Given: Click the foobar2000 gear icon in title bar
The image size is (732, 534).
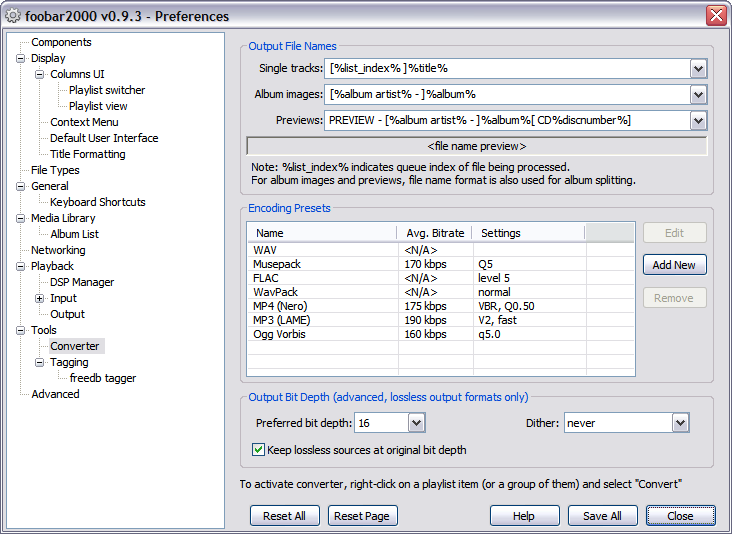Looking at the screenshot, I should coord(13,16).
